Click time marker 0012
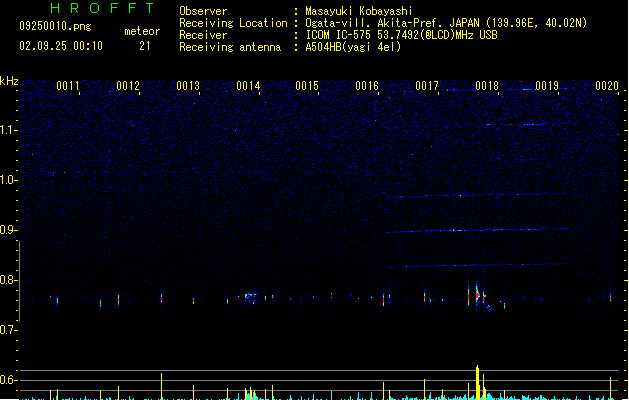This screenshot has height=400, width=629. click(128, 86)
